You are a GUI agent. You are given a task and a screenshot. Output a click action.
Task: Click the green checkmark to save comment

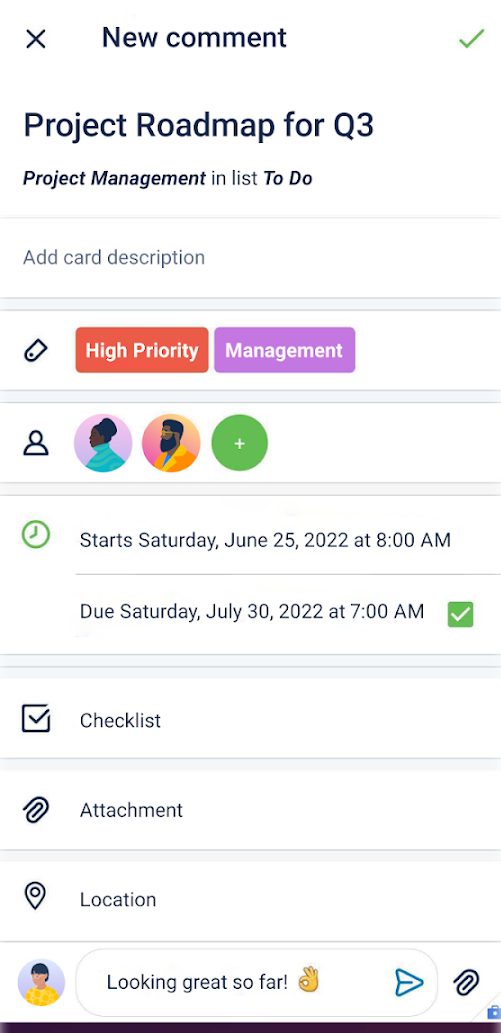pos(471,38)
